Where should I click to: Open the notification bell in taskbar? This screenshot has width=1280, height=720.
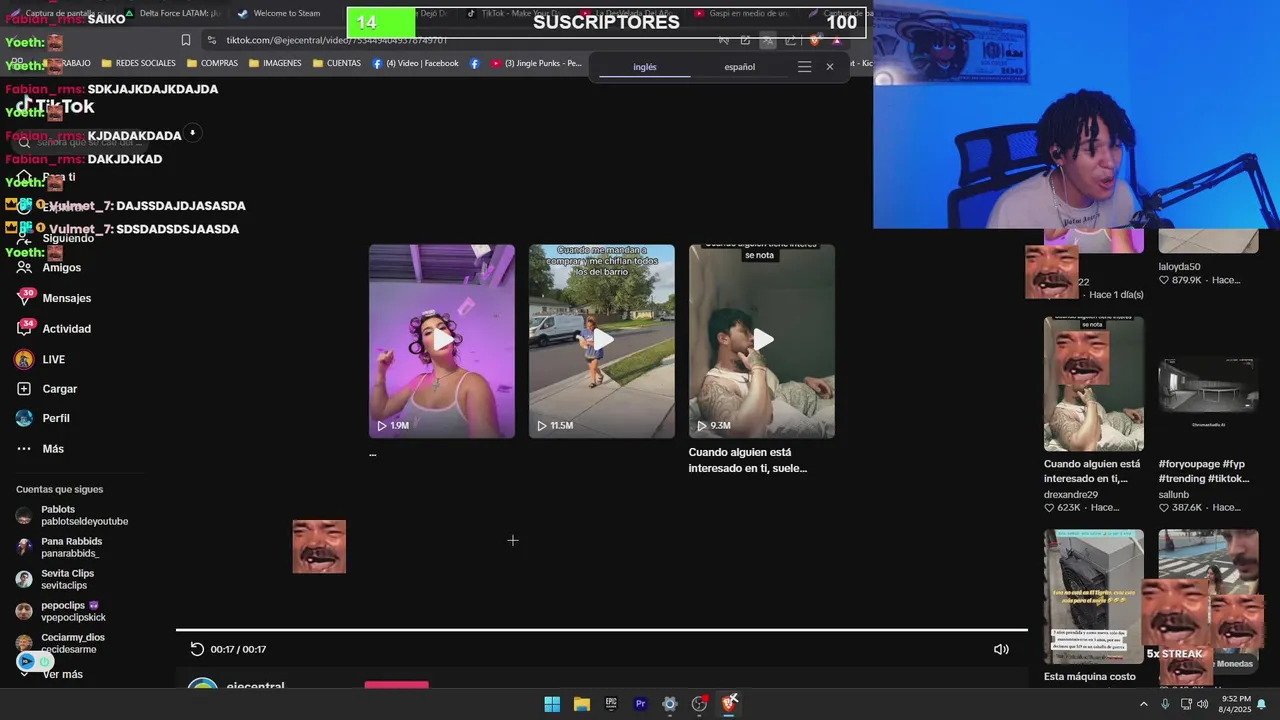[x=1261, y=704]
